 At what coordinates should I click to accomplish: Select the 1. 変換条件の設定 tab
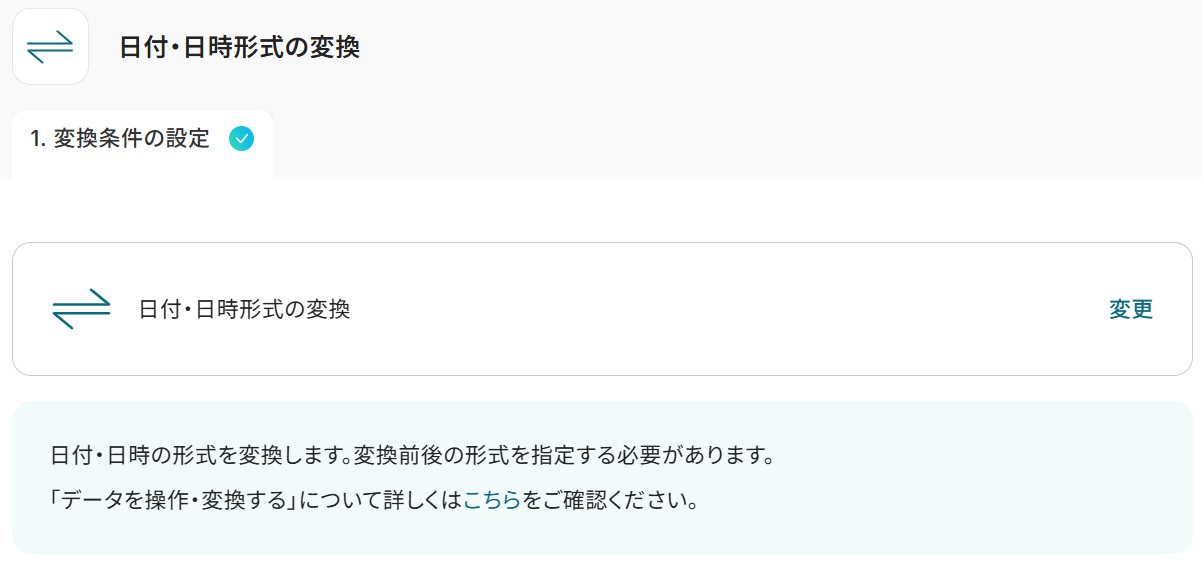[x=120, y=139]
